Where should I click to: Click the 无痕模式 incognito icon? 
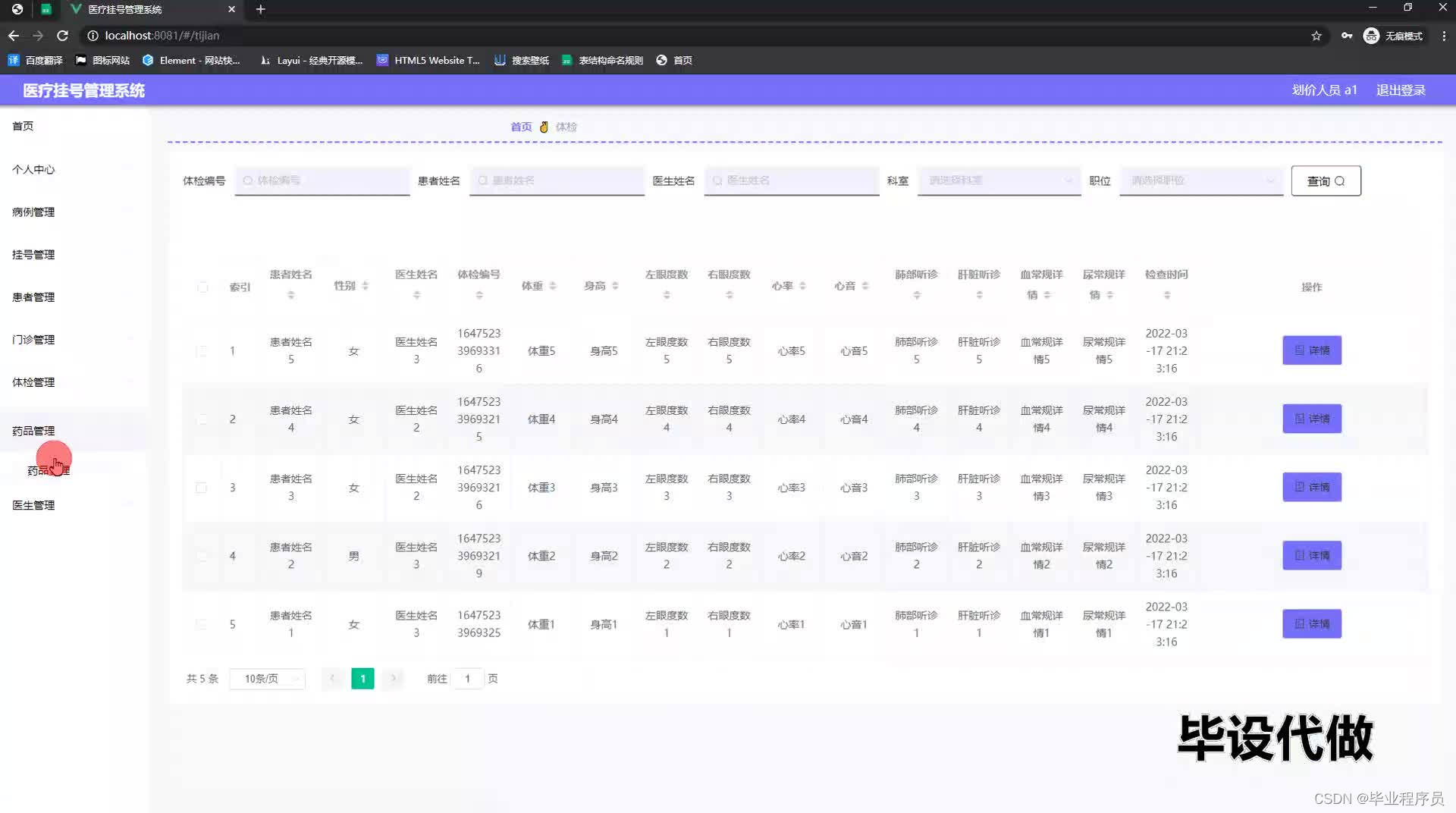pos(1371,36)
